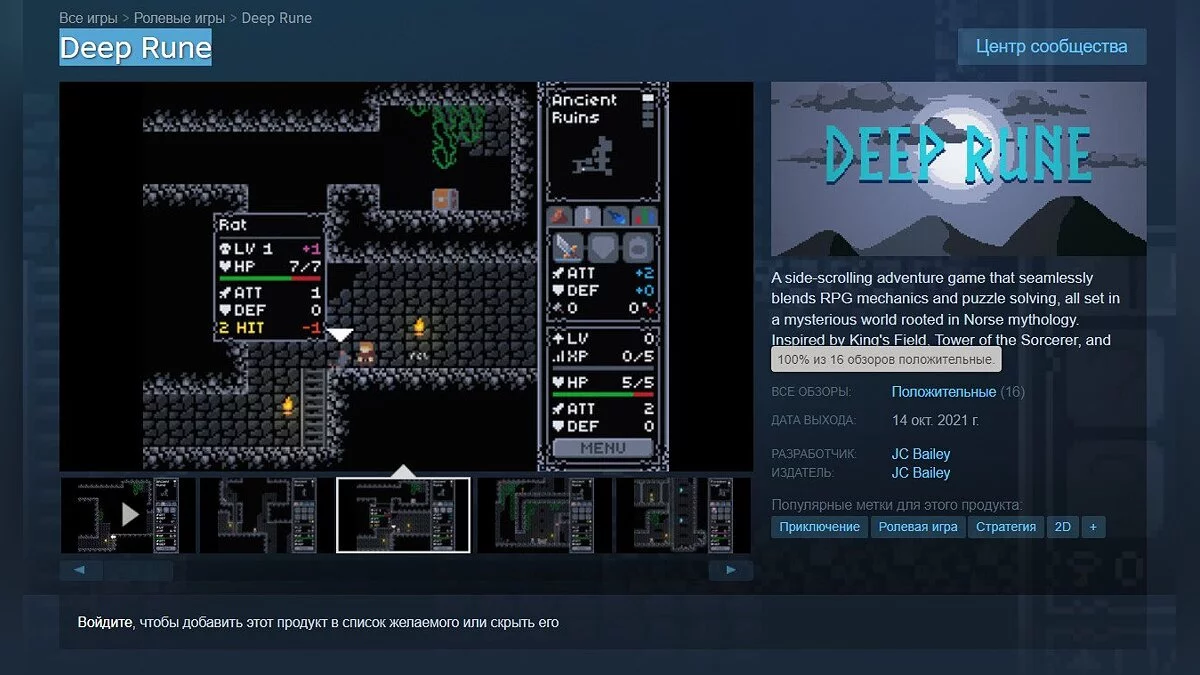Click the release date '14 окт. 2021 г.'
The height and width of the screenshot is (675, 1200).
(x=937, y=420)
